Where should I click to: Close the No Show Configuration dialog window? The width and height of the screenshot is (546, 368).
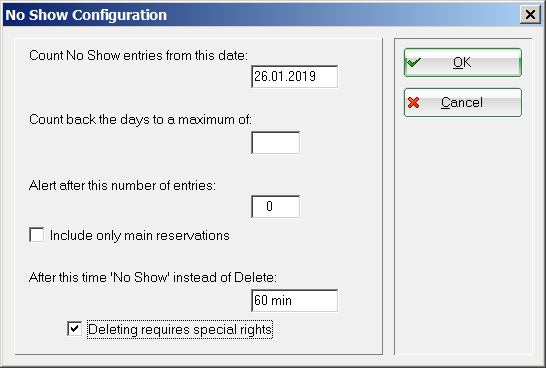(x=530, y=15)
